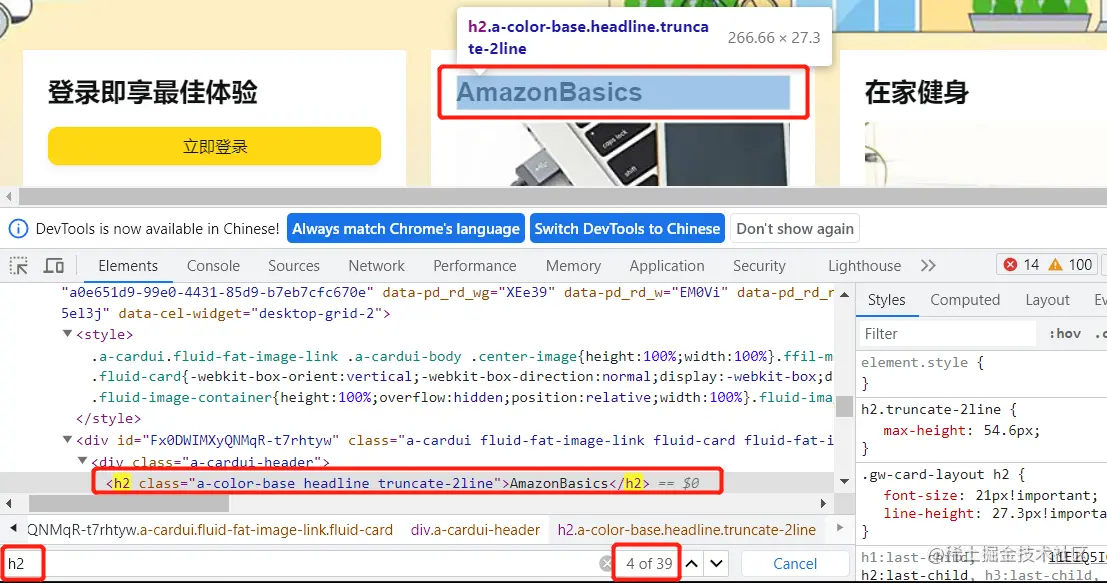Select the Computed sidebar tab
The height and width of the screenshot is (583, 1107).
click(965, 300)
